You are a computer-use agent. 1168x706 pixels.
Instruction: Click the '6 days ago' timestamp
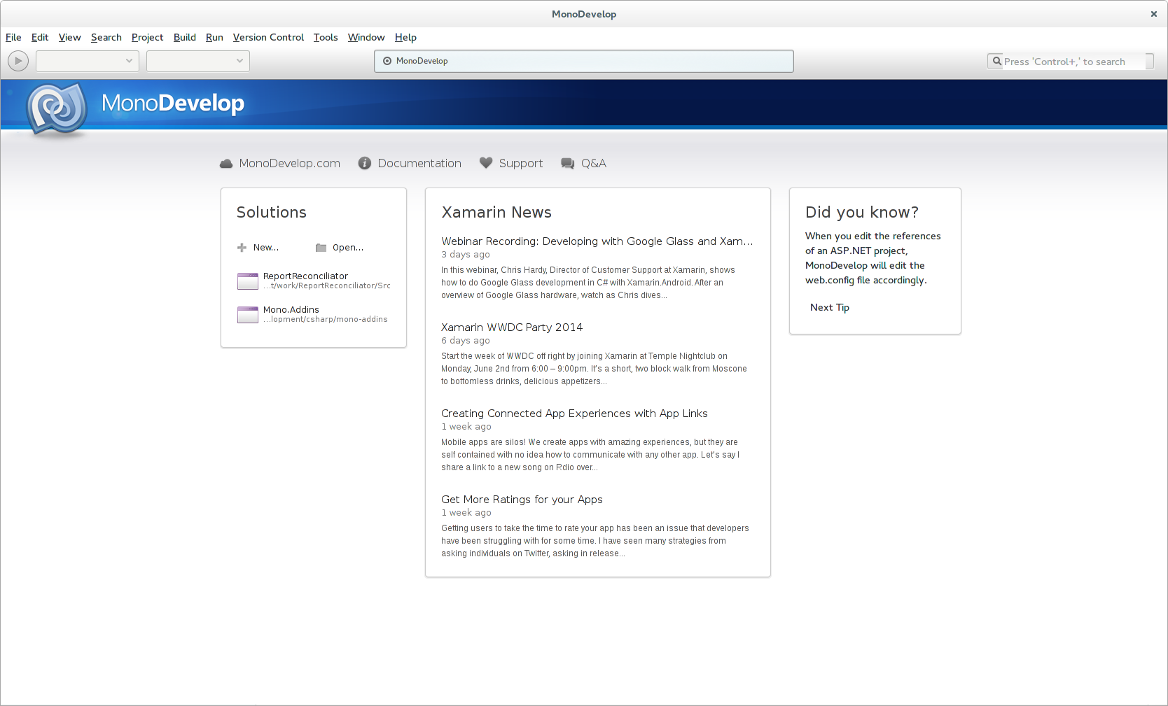tap(466, 340)
